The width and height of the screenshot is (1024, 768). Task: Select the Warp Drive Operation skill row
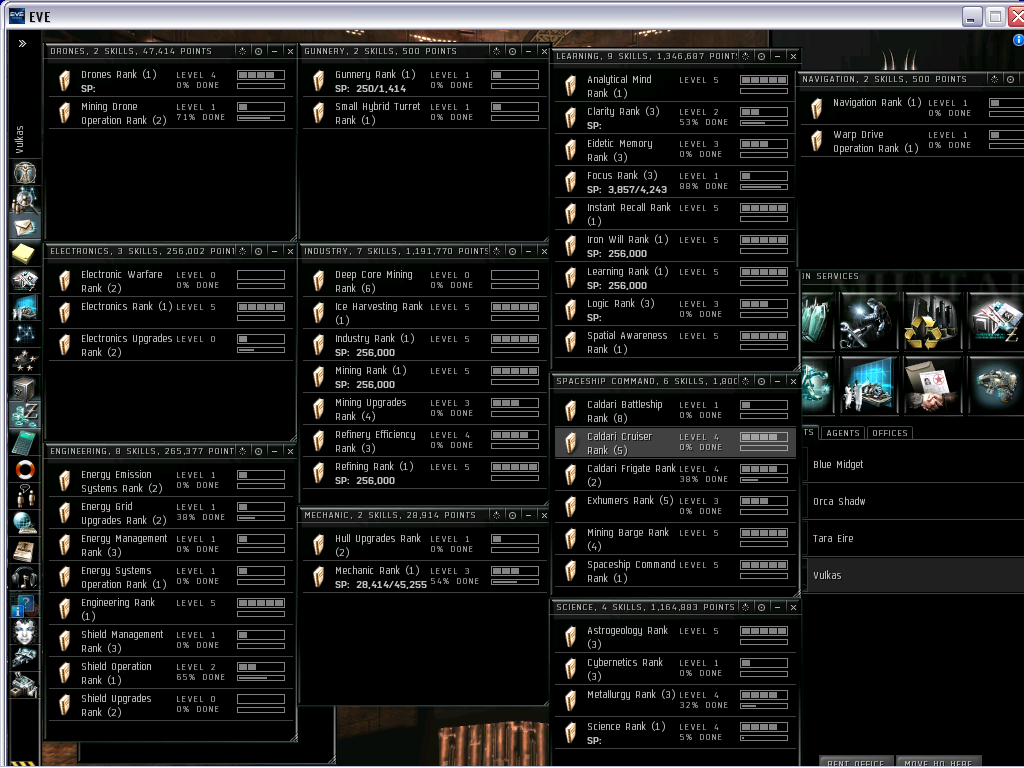click(913, 141)
